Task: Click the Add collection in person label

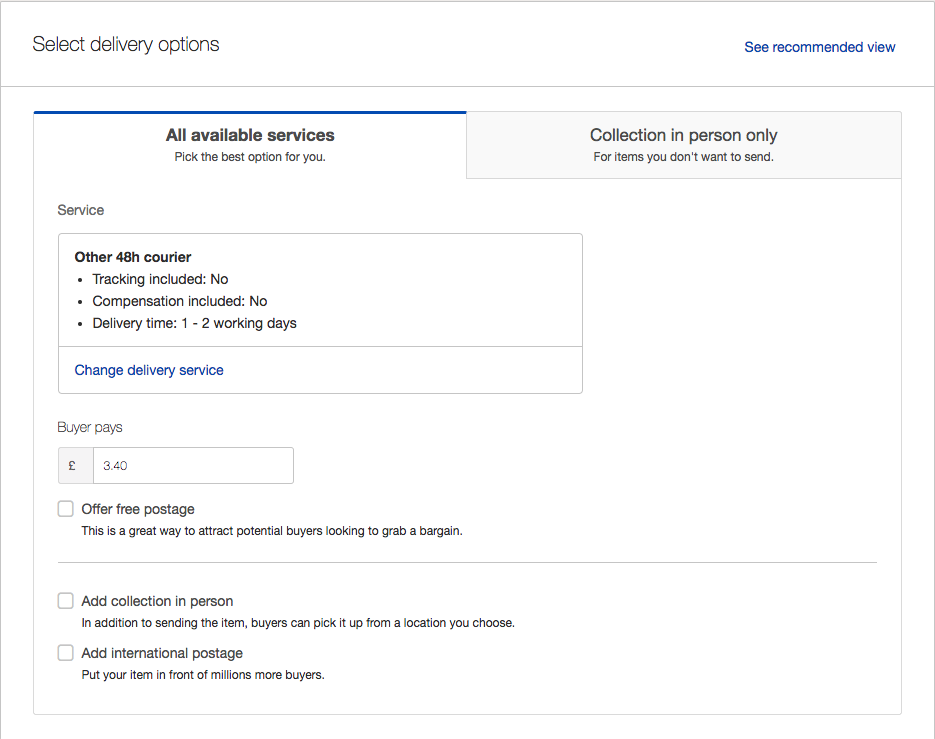Action: point(157,601)
